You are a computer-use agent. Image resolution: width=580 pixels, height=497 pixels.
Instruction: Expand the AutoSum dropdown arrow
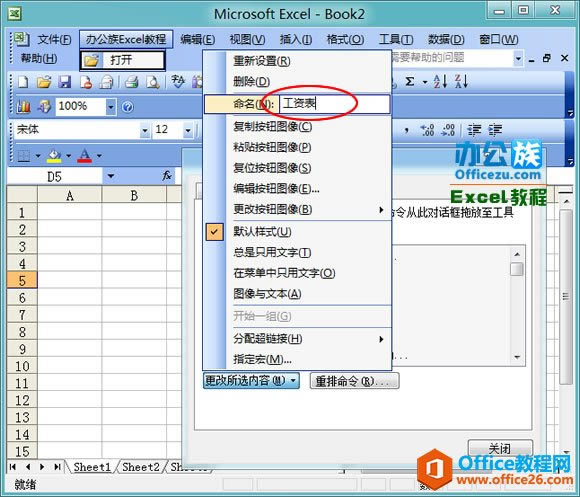pyautogui.click(x=425, y=82)
